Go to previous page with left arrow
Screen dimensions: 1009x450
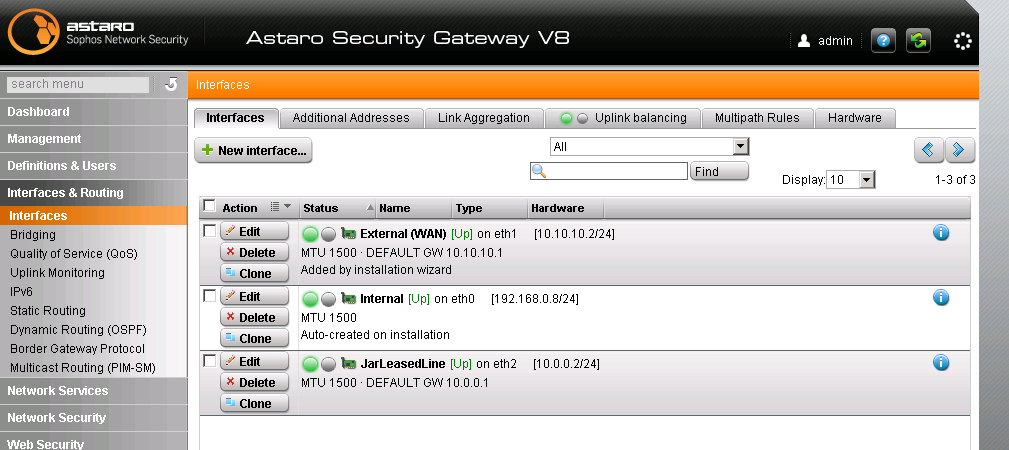point(928,150)
